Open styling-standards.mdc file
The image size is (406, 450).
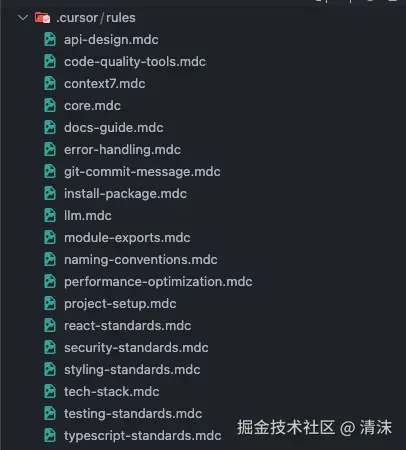pos(132,370)
